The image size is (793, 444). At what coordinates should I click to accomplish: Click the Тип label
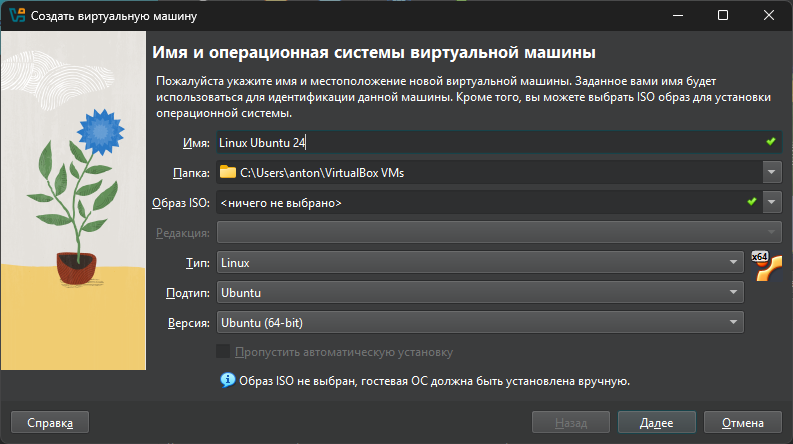(x=198, y=263)
